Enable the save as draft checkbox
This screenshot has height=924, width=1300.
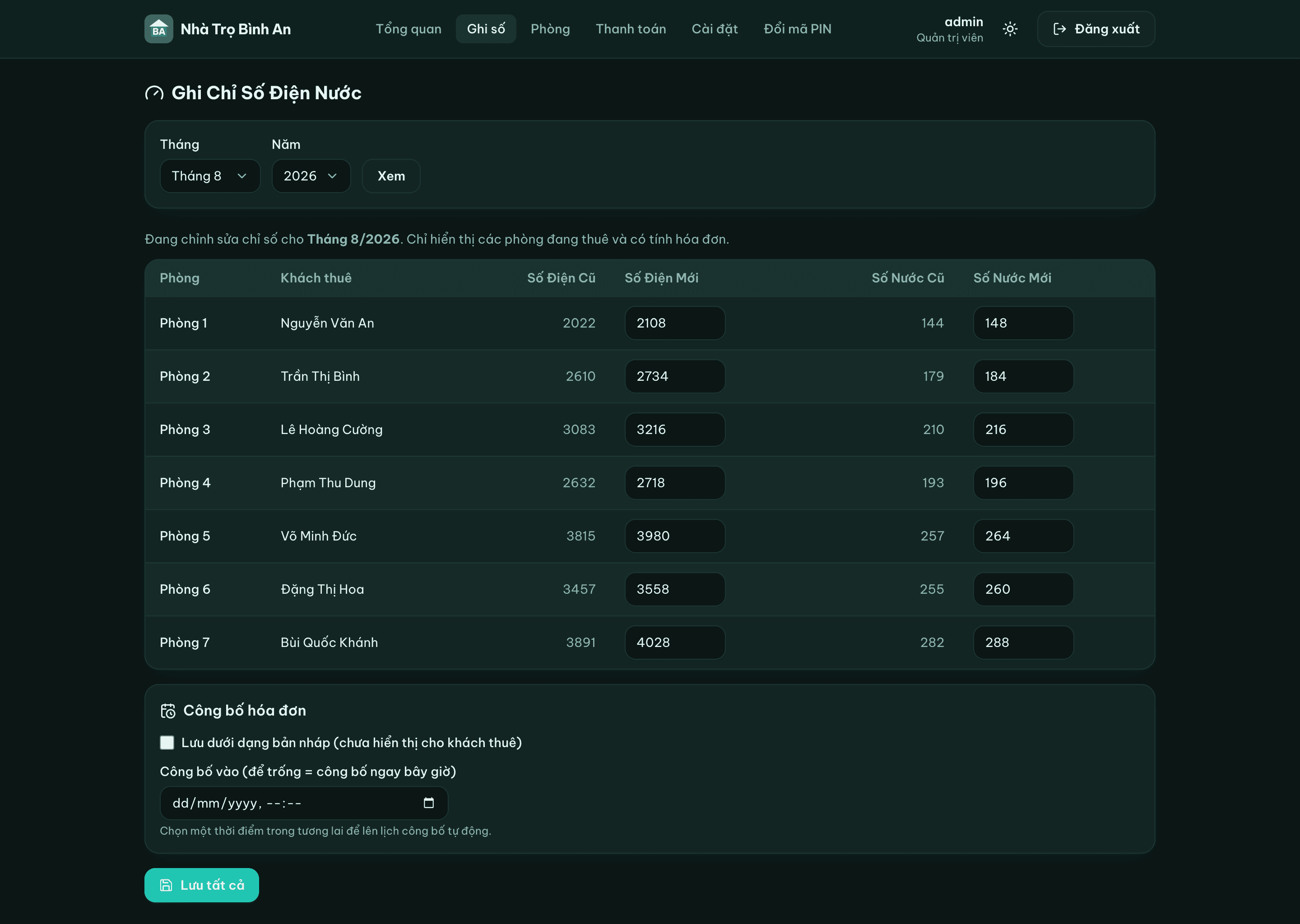tap(167, 743)
